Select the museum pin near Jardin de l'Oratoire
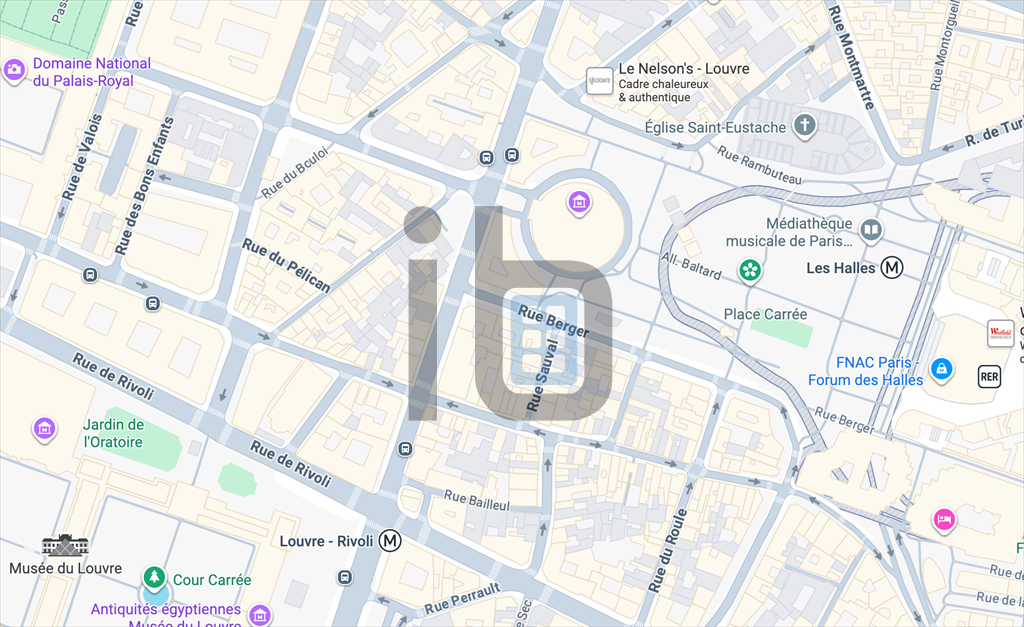The height and width of the screenshot is (627, 1024). pyautogui.click(x=44, y=429)
